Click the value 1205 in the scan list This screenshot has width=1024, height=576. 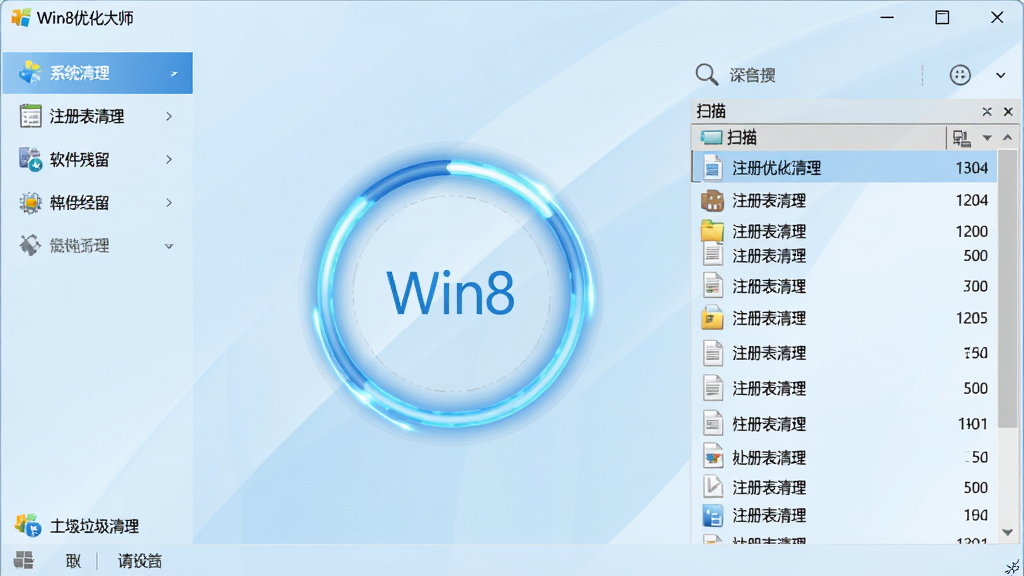(972, 318)
